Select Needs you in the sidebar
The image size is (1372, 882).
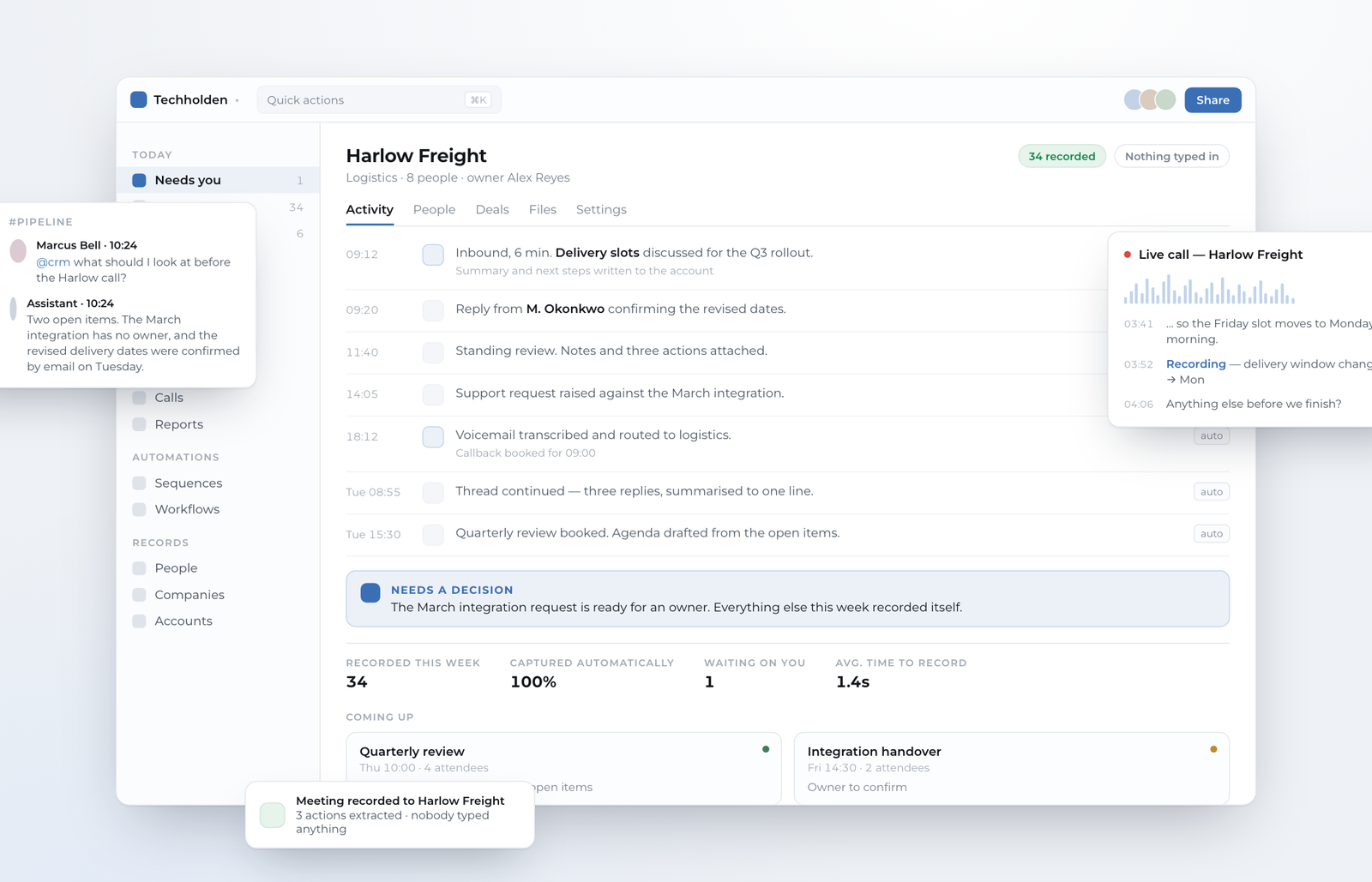[218, 180]
